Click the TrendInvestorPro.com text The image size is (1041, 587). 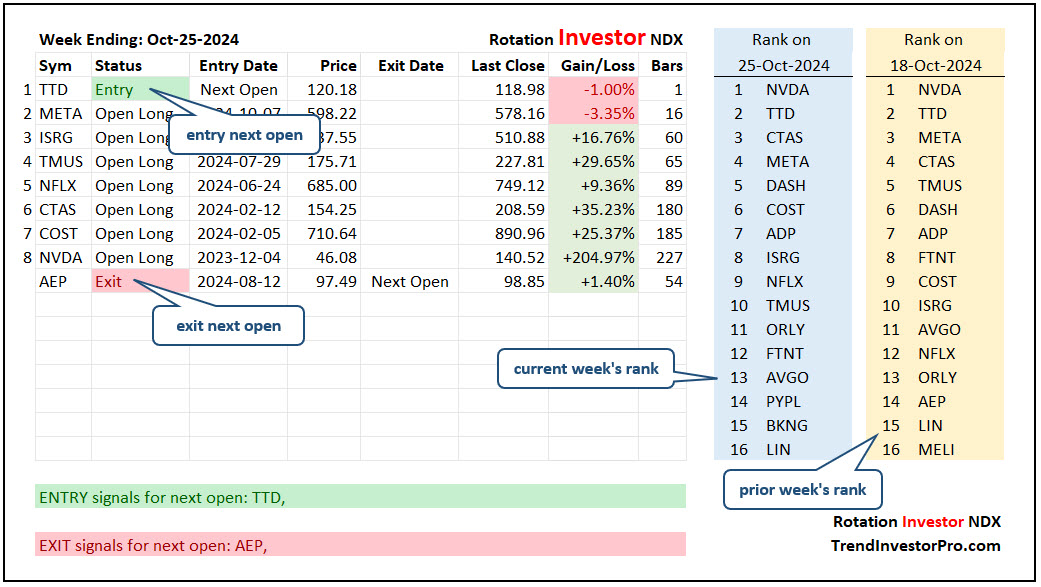[916, 546]
